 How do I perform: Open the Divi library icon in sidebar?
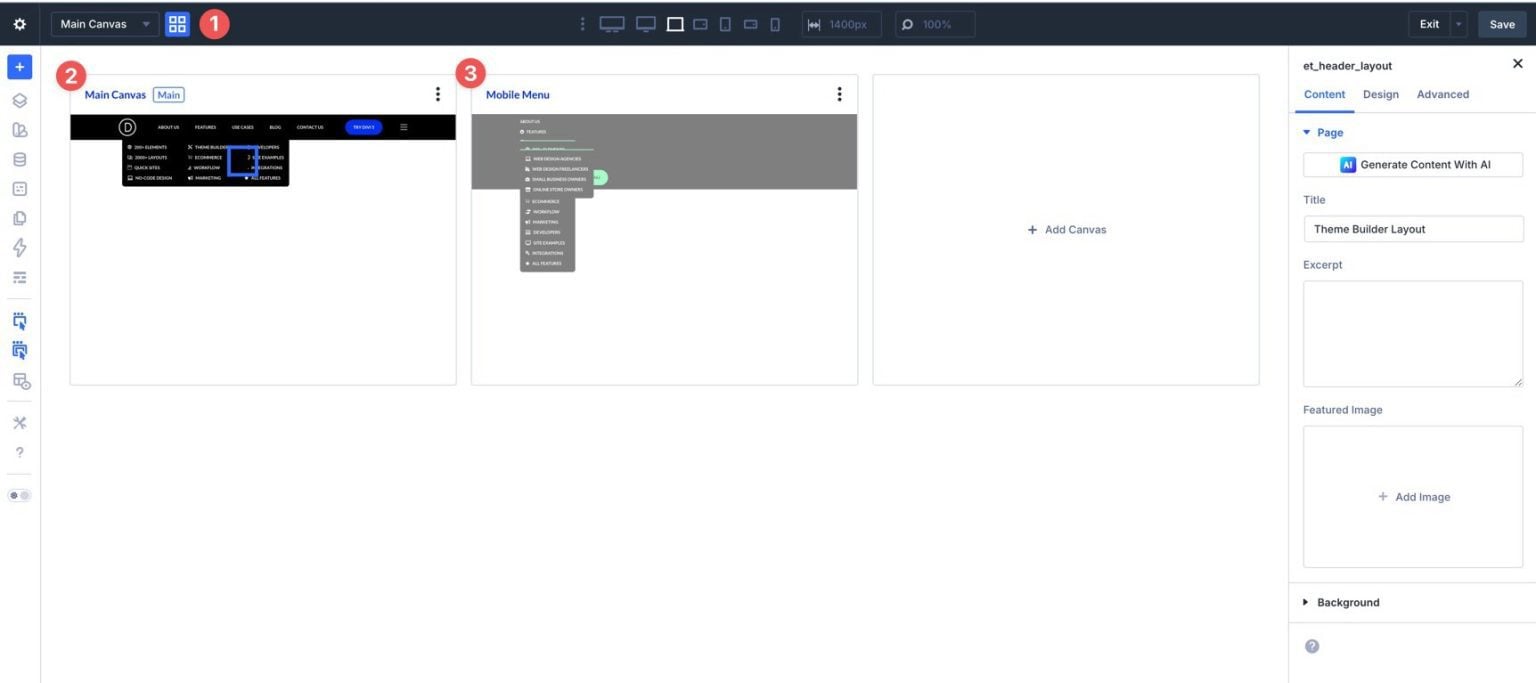pos(20,130)
